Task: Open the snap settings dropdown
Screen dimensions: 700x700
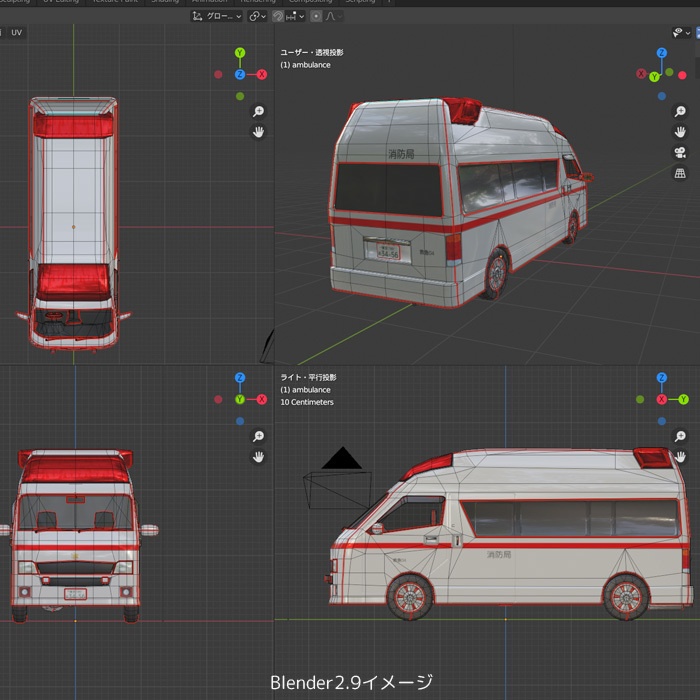Action: click(x=295, y=17)
